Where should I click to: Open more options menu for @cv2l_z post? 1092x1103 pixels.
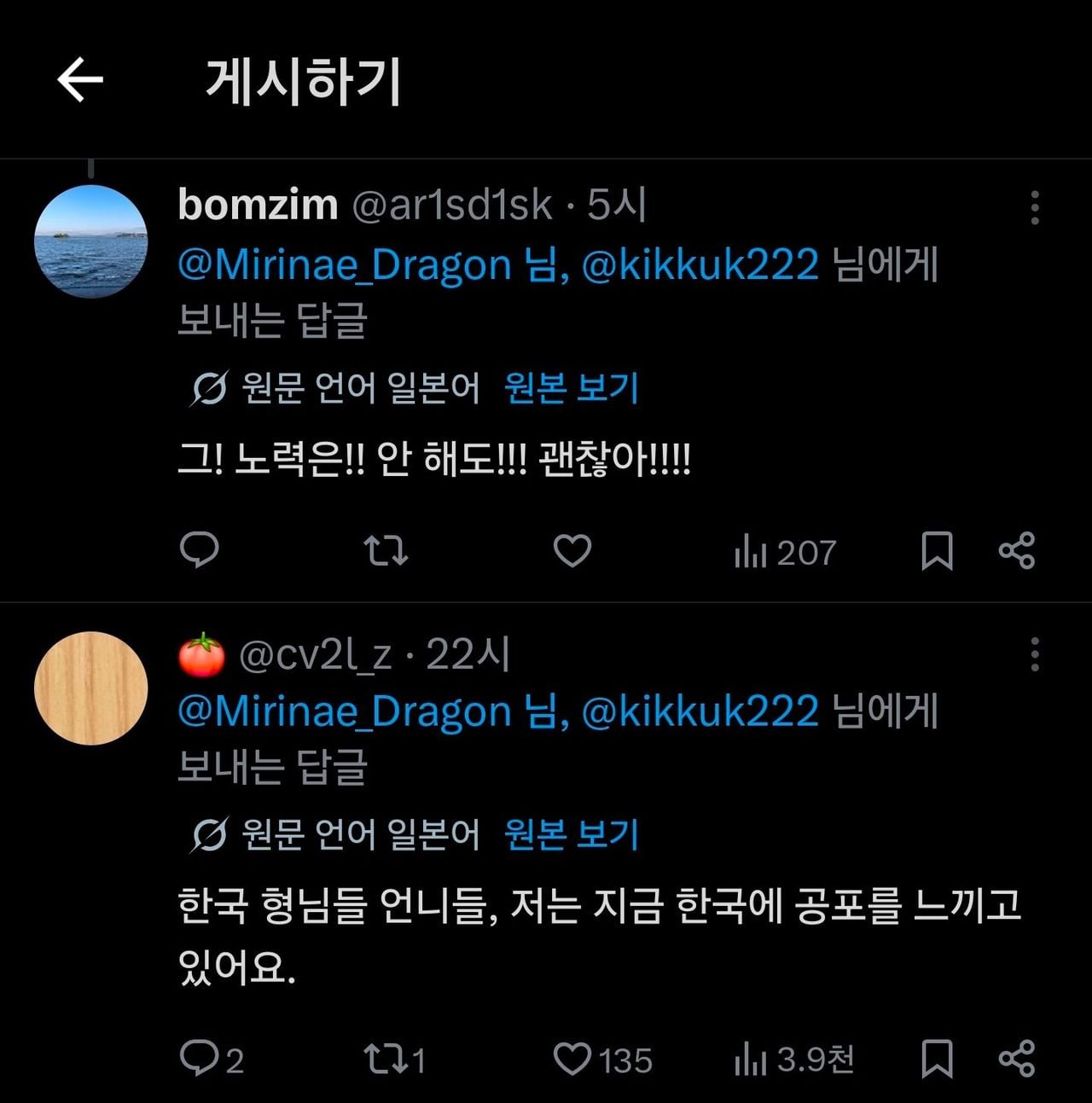point(1035,654)
